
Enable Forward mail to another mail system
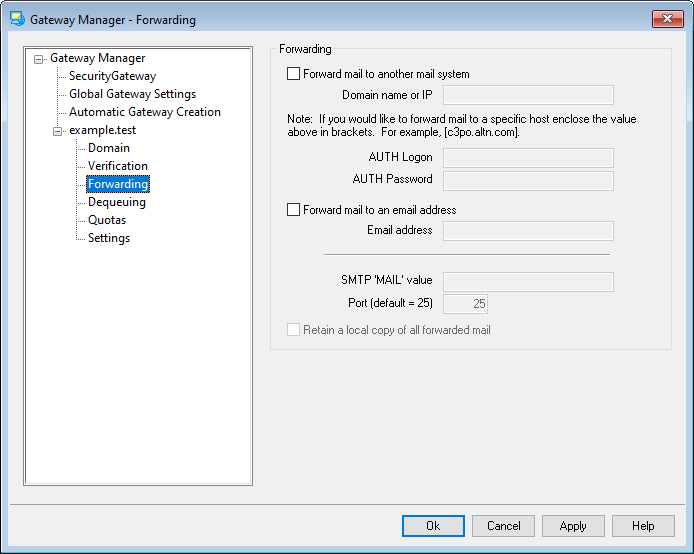[x=293, y=73]
